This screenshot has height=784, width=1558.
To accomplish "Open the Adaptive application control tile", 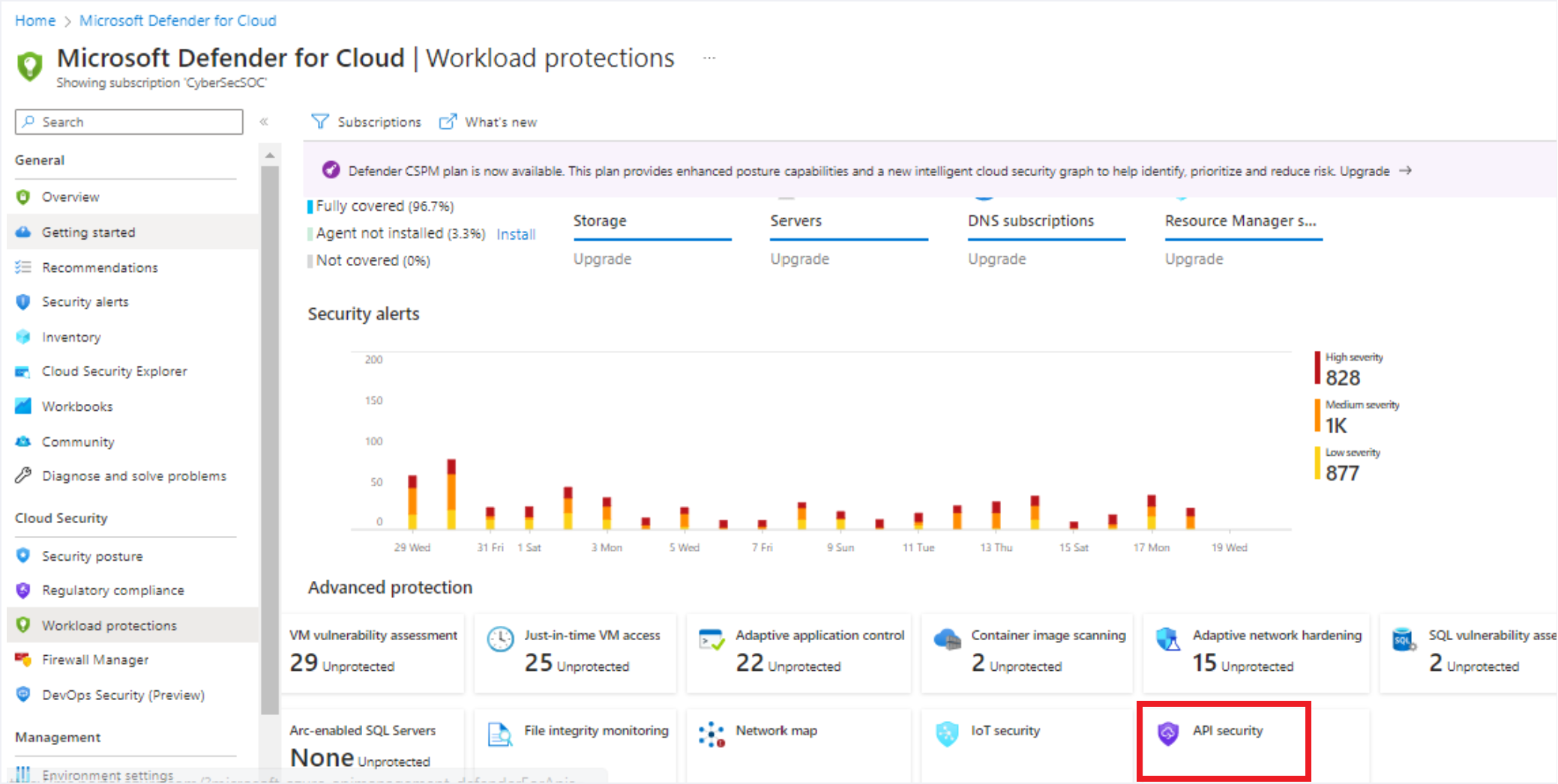I will coord(798,651).
